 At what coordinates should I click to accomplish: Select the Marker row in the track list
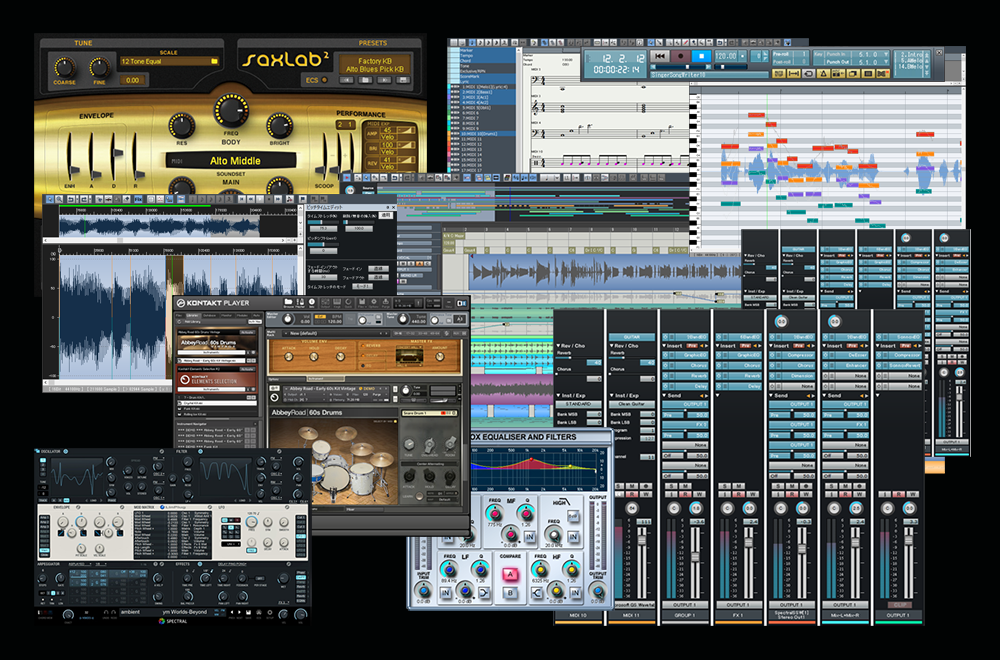click(x=487, y=50)
